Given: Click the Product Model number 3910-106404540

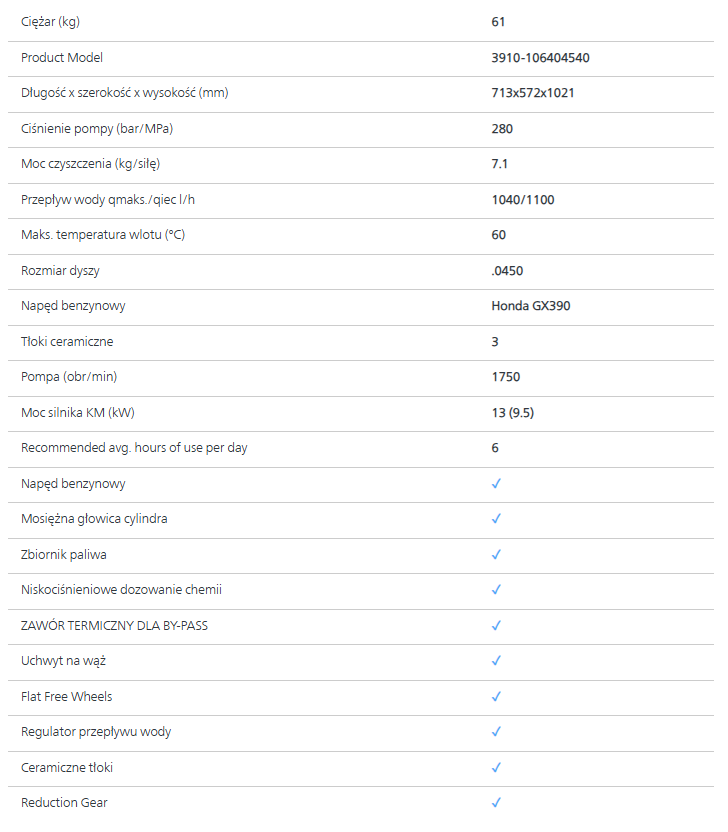Looking at the screenshot, I should pyautogui.click(x=540, y=58).
